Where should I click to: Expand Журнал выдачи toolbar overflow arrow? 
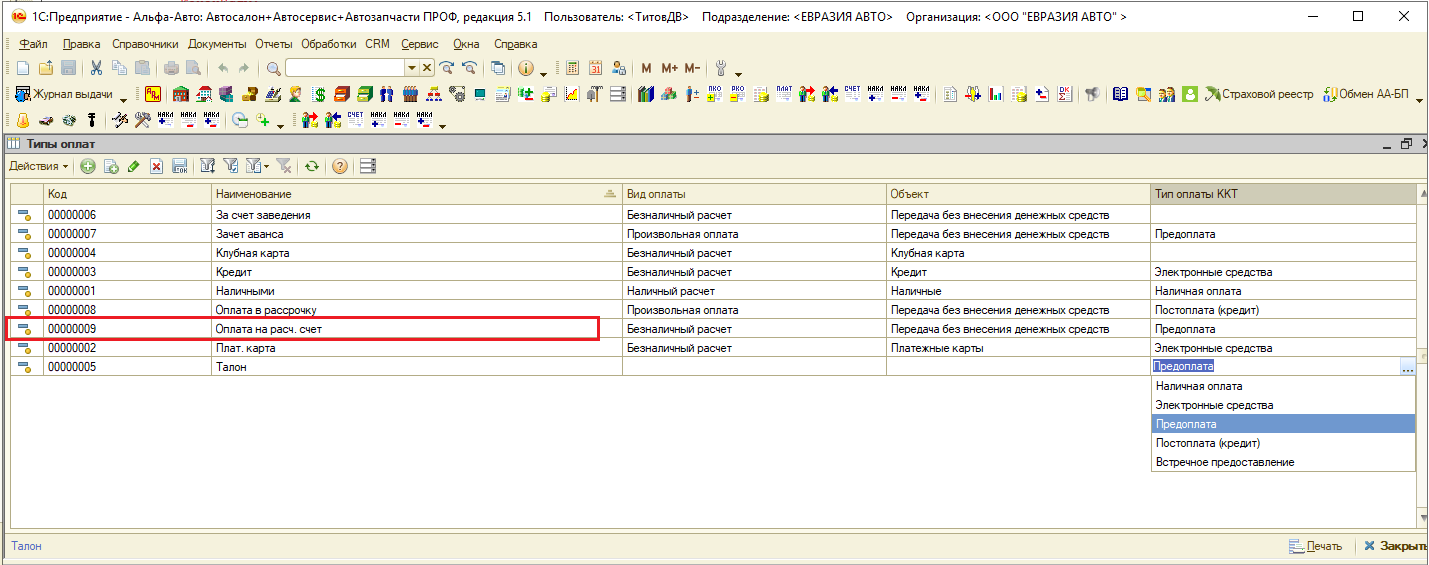124,98
